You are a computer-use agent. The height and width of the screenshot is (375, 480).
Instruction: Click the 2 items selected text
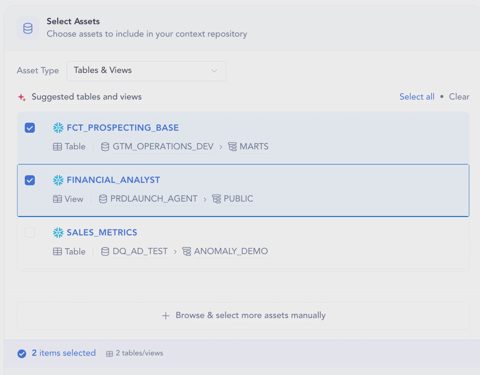pyautogui.click(x=64, y=353)
